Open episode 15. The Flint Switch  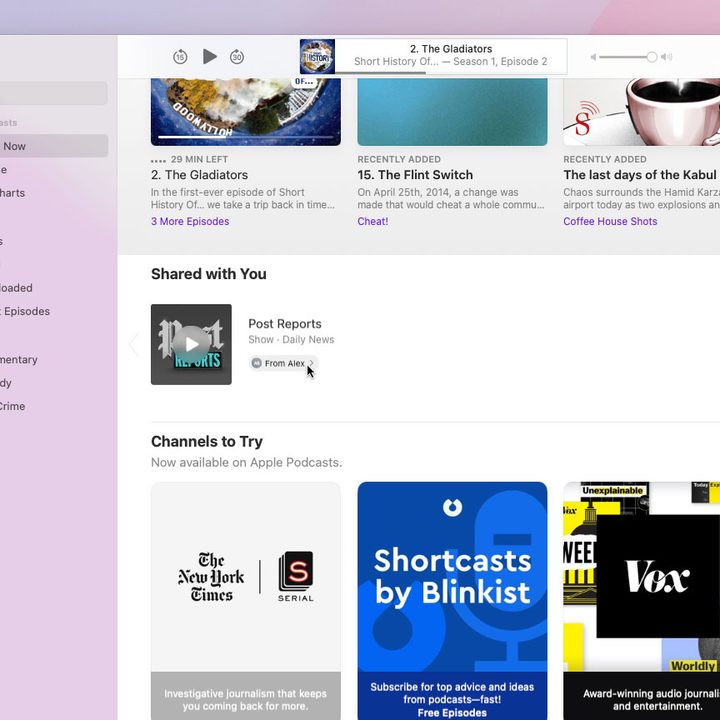[x=415, y=175]
